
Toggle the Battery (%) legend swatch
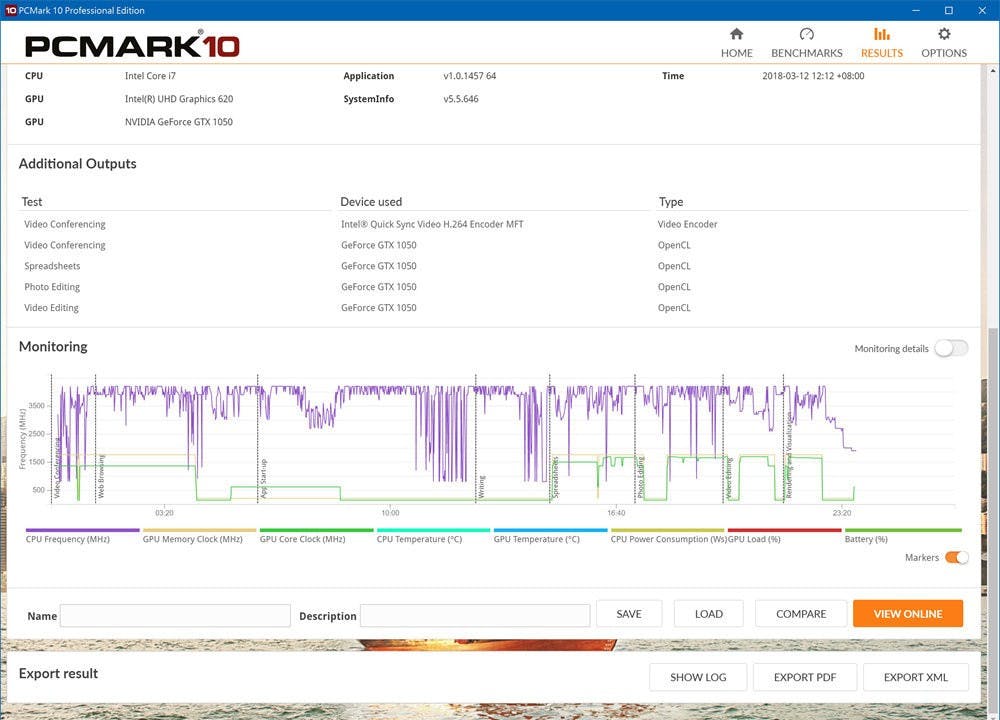tap(903, 530)
